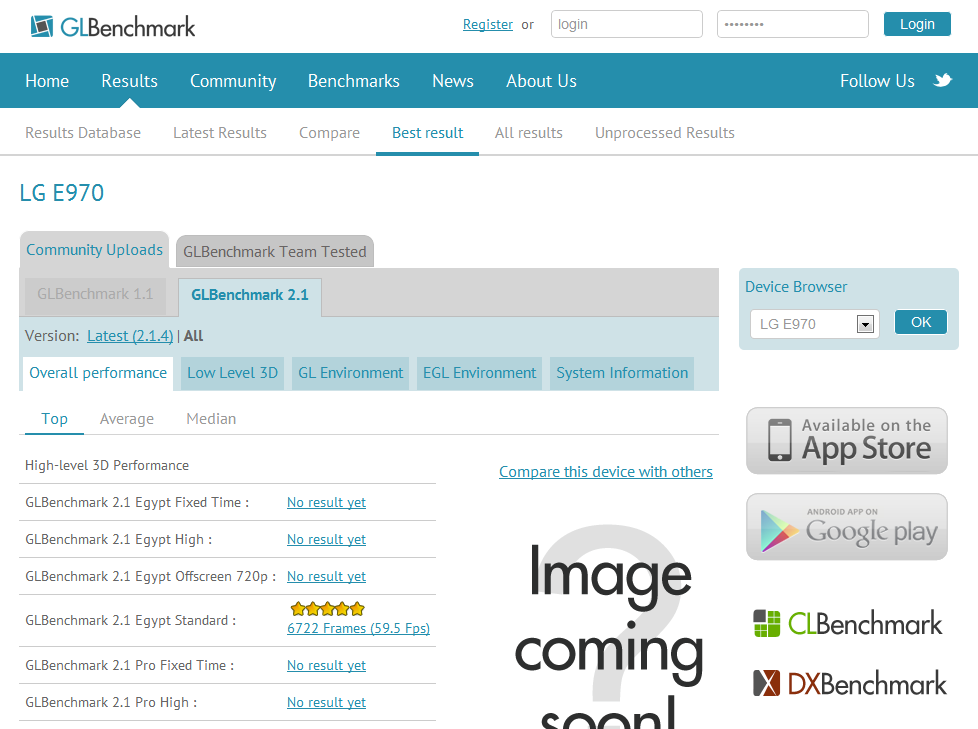The width and height of the screenshot is (978, 729).
Task: Click No result yet for Pro Fixed Time
Action: [326, 665]
